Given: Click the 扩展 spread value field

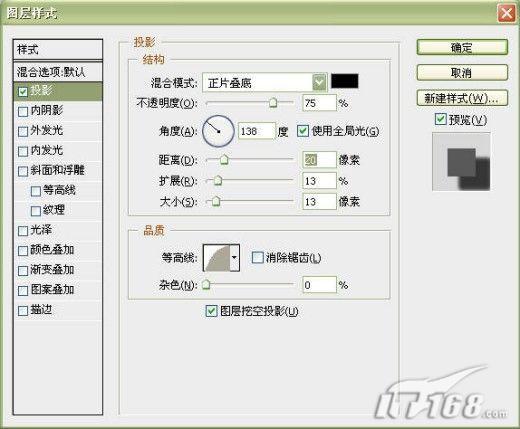Looking at the screenshot, I should tap(319, 181).
